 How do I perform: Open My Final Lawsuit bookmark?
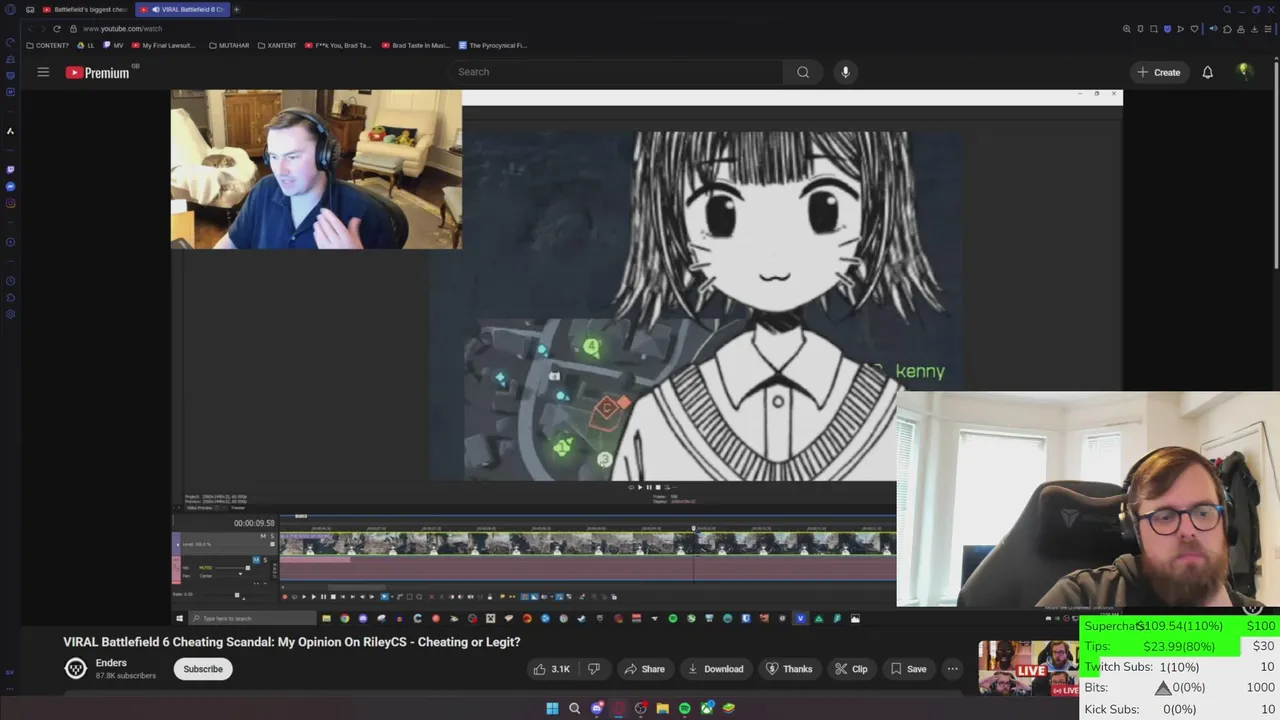click(164, 45)
